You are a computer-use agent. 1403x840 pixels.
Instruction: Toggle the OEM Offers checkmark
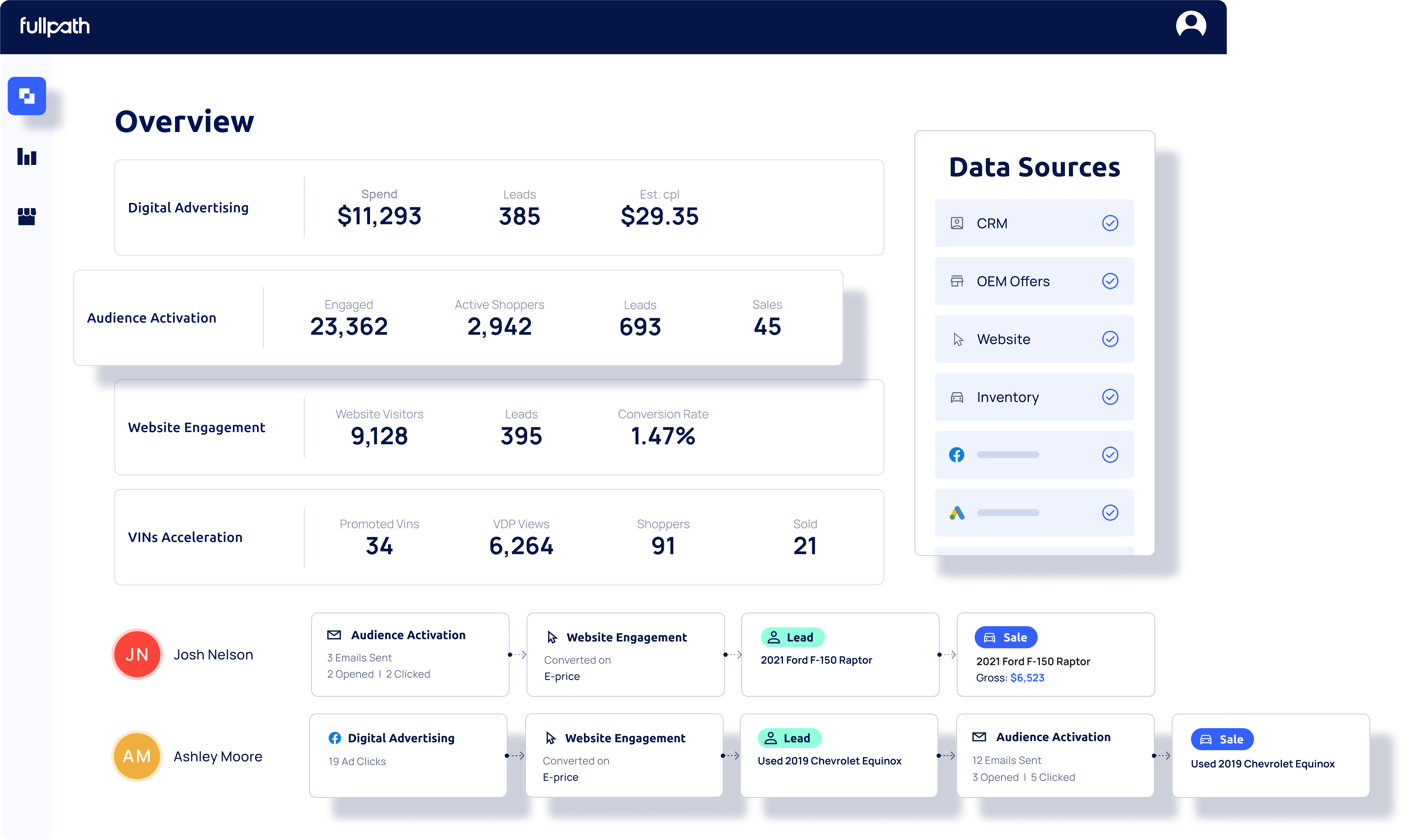1110,281
